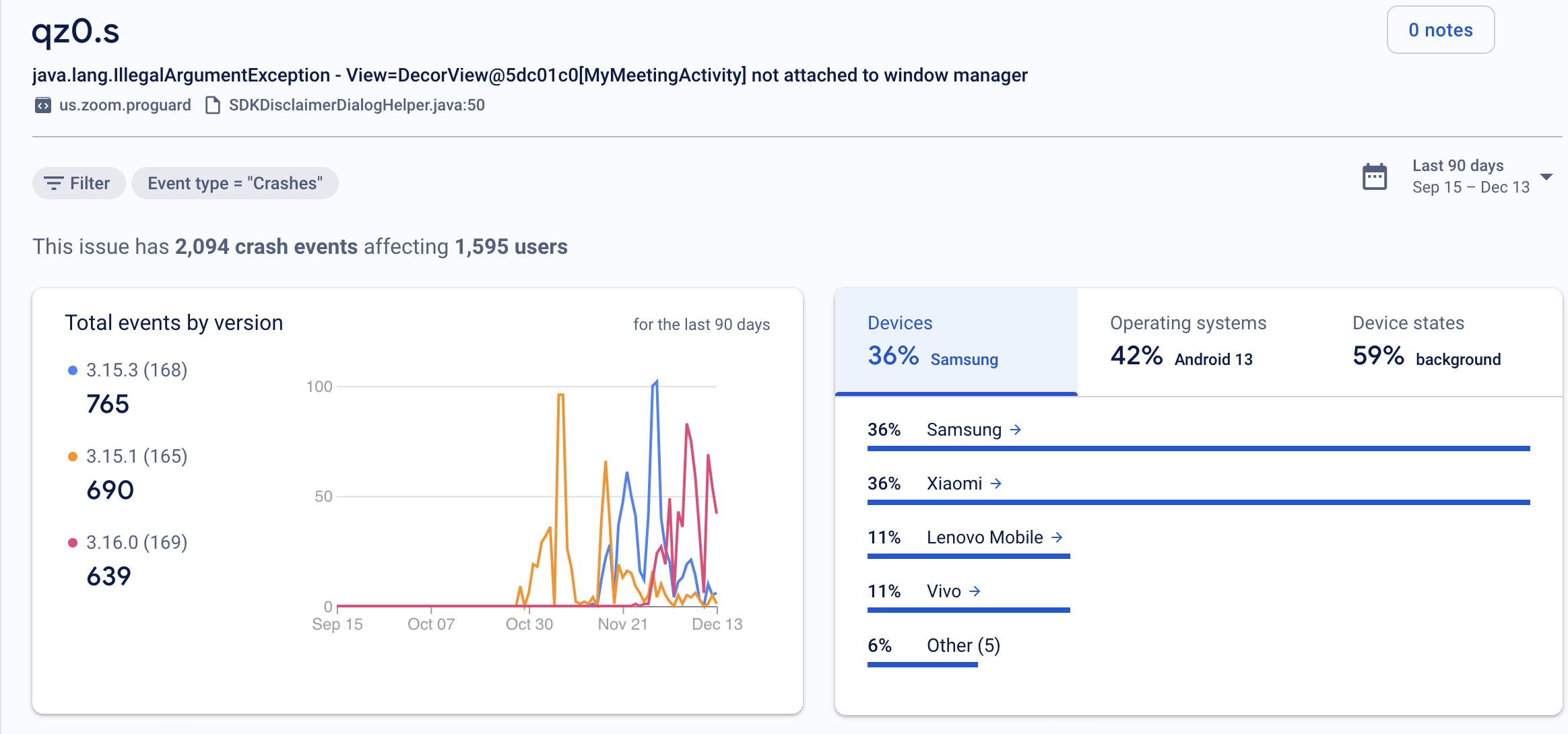Click the Event type = "Crashes" chip

234,183
